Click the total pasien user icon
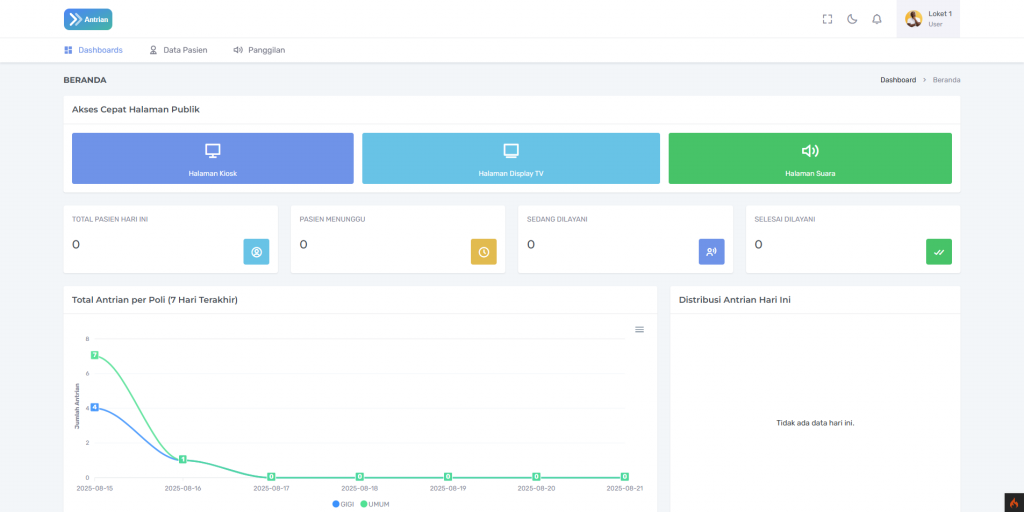The image size is (1024, 512). tap(256, 252)
